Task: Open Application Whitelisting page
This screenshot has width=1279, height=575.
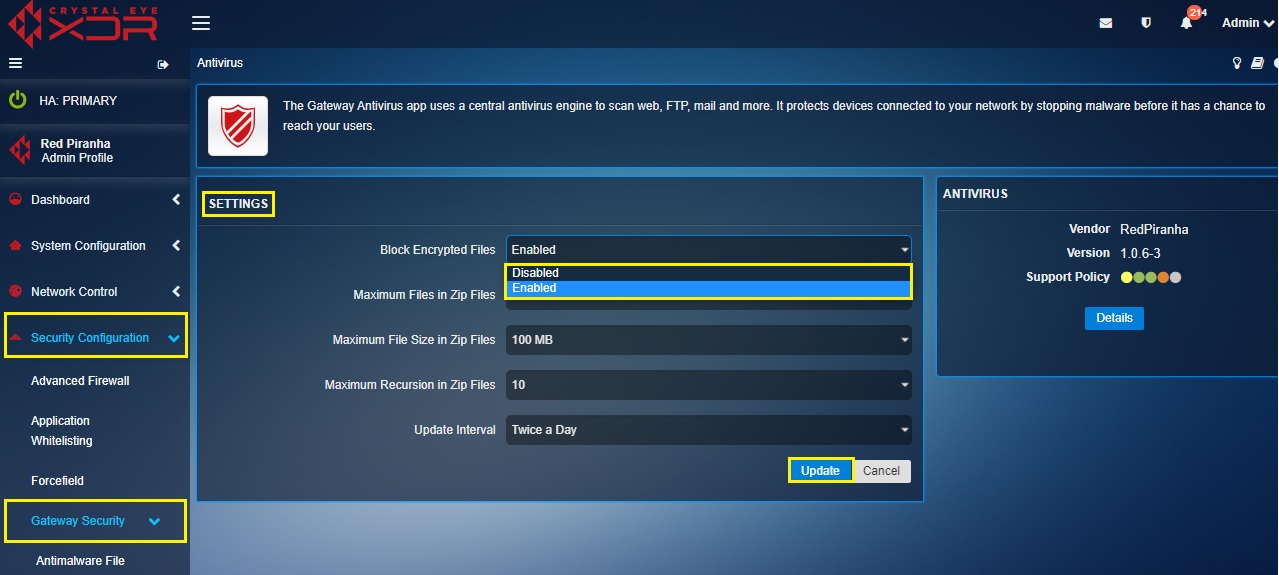Action: (61, 431)
